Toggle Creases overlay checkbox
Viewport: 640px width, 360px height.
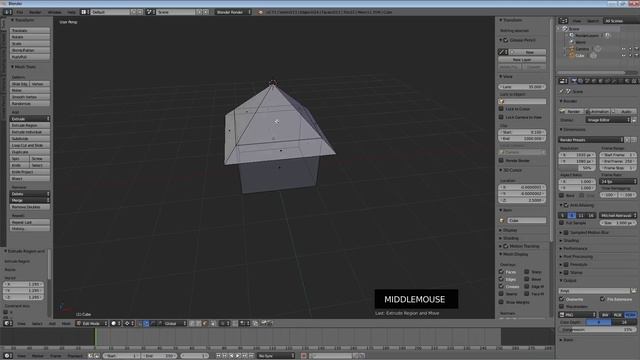point(501,287)
